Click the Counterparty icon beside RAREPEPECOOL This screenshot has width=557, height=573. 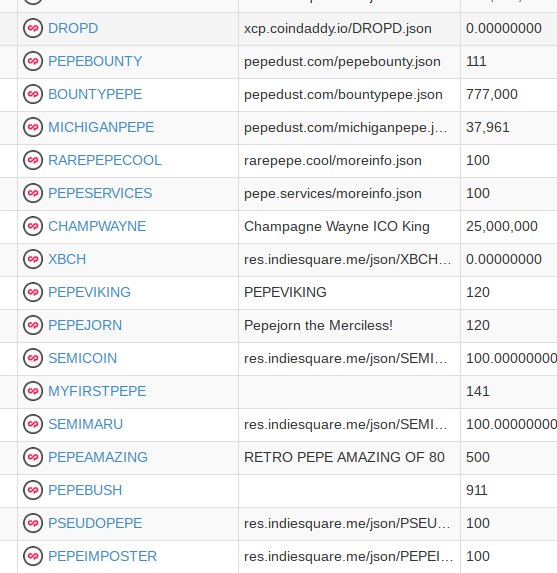pos(33,160)
